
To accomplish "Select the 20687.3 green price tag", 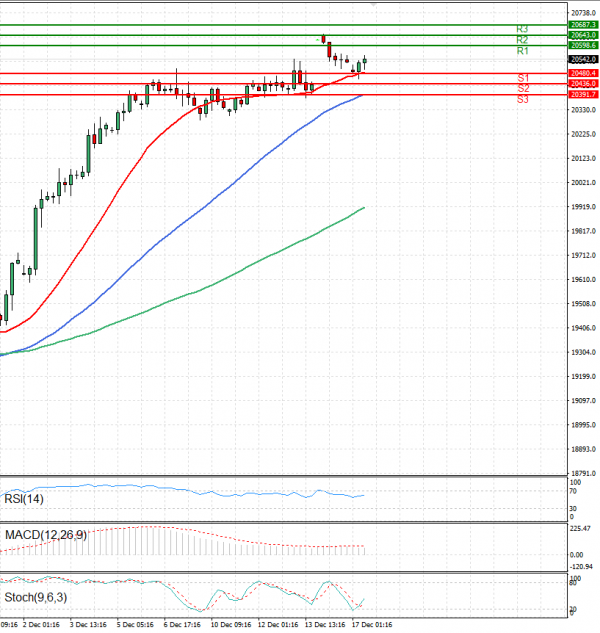I will [x=583, y=25].
